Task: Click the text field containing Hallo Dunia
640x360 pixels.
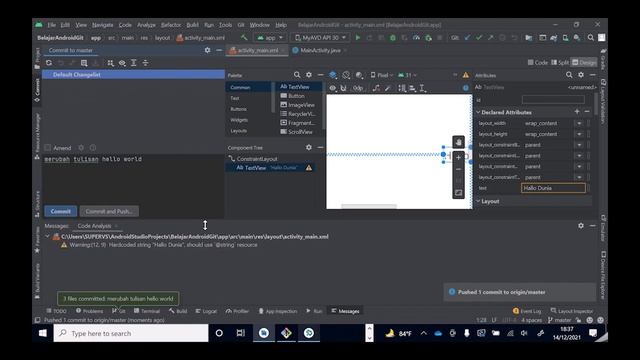Action: tap(553, 188)
